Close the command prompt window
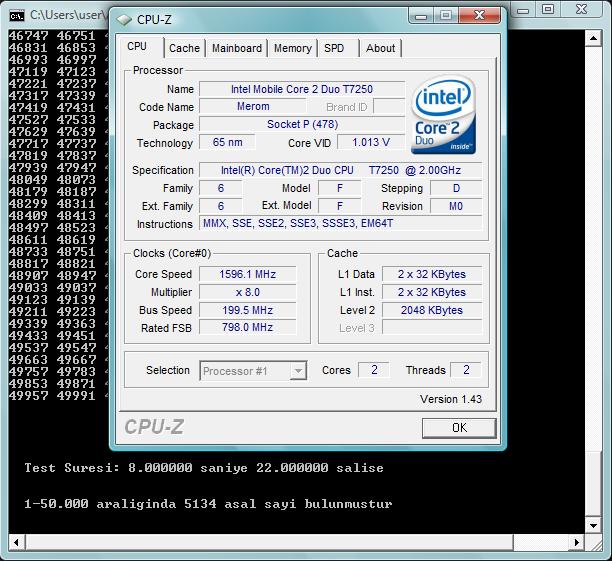 coord(582,9)
